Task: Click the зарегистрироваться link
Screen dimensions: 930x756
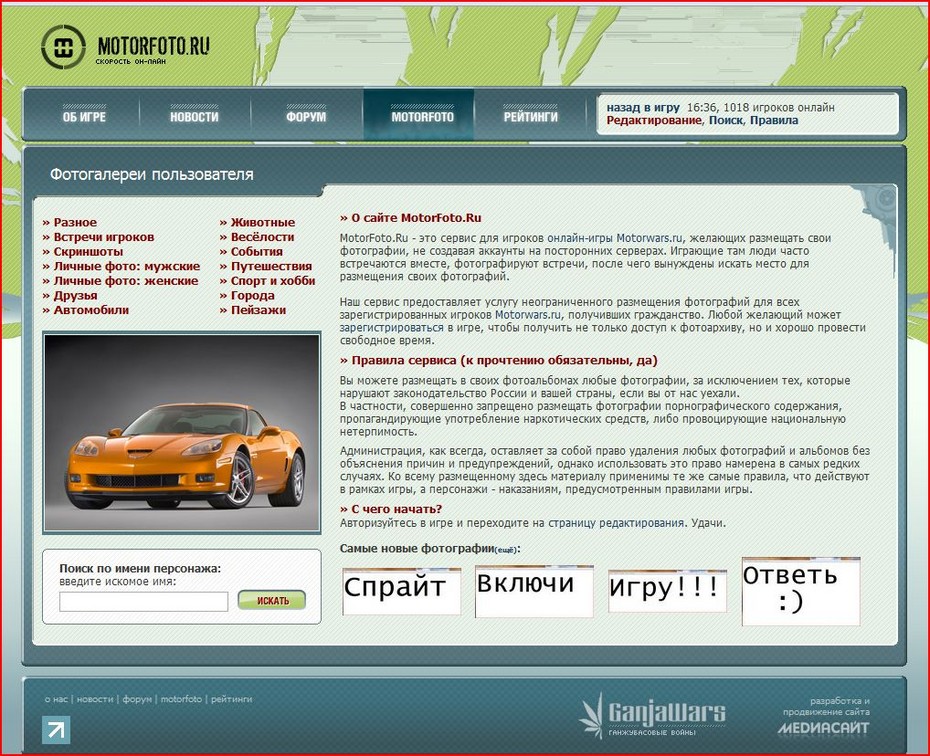Action: pos(391,328)
